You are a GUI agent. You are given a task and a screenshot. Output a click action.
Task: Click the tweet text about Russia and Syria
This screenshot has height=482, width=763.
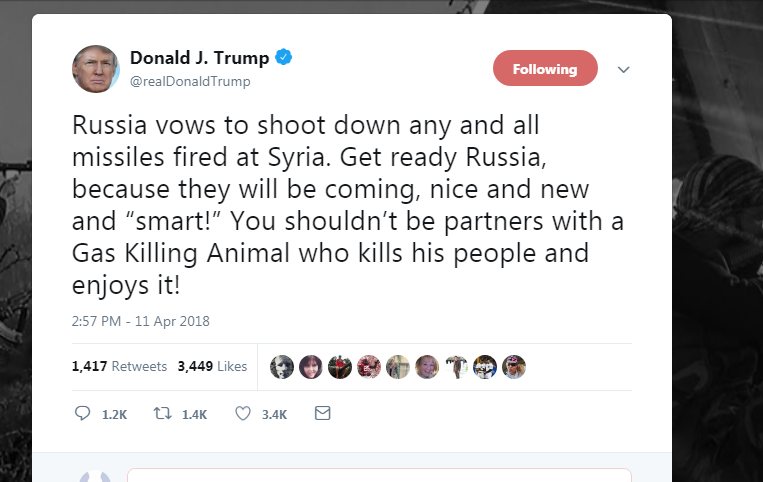pos(340,207)
